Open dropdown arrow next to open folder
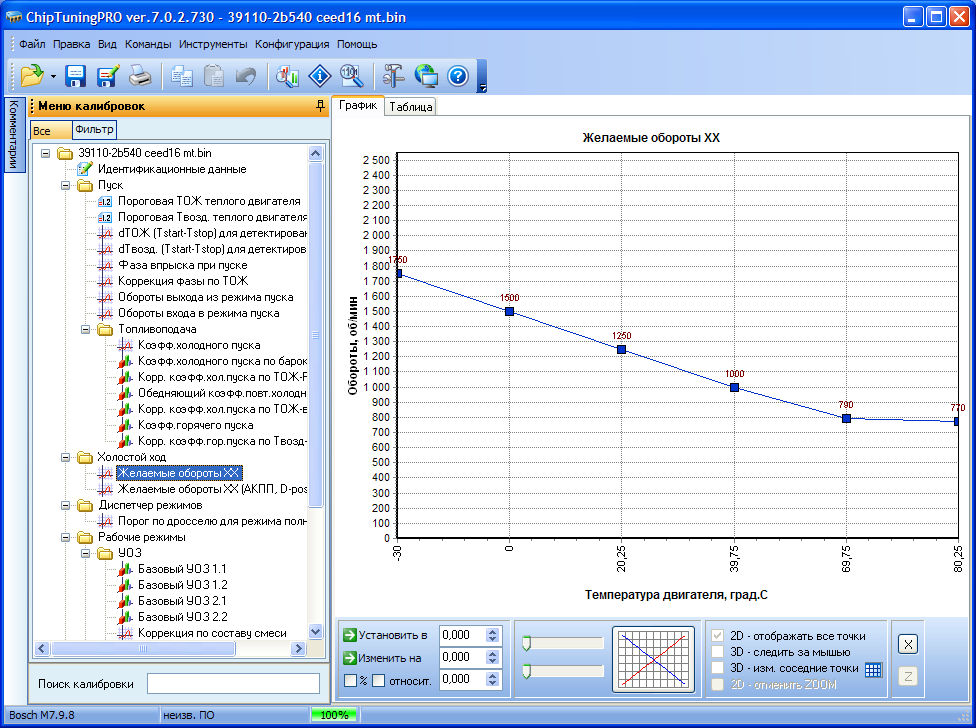 click(52, 76)
